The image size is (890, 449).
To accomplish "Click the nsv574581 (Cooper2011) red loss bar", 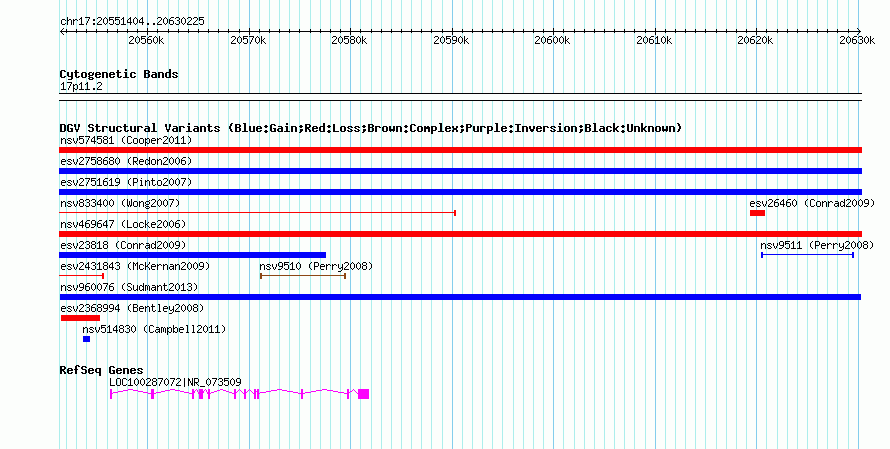I will point(460,150).
